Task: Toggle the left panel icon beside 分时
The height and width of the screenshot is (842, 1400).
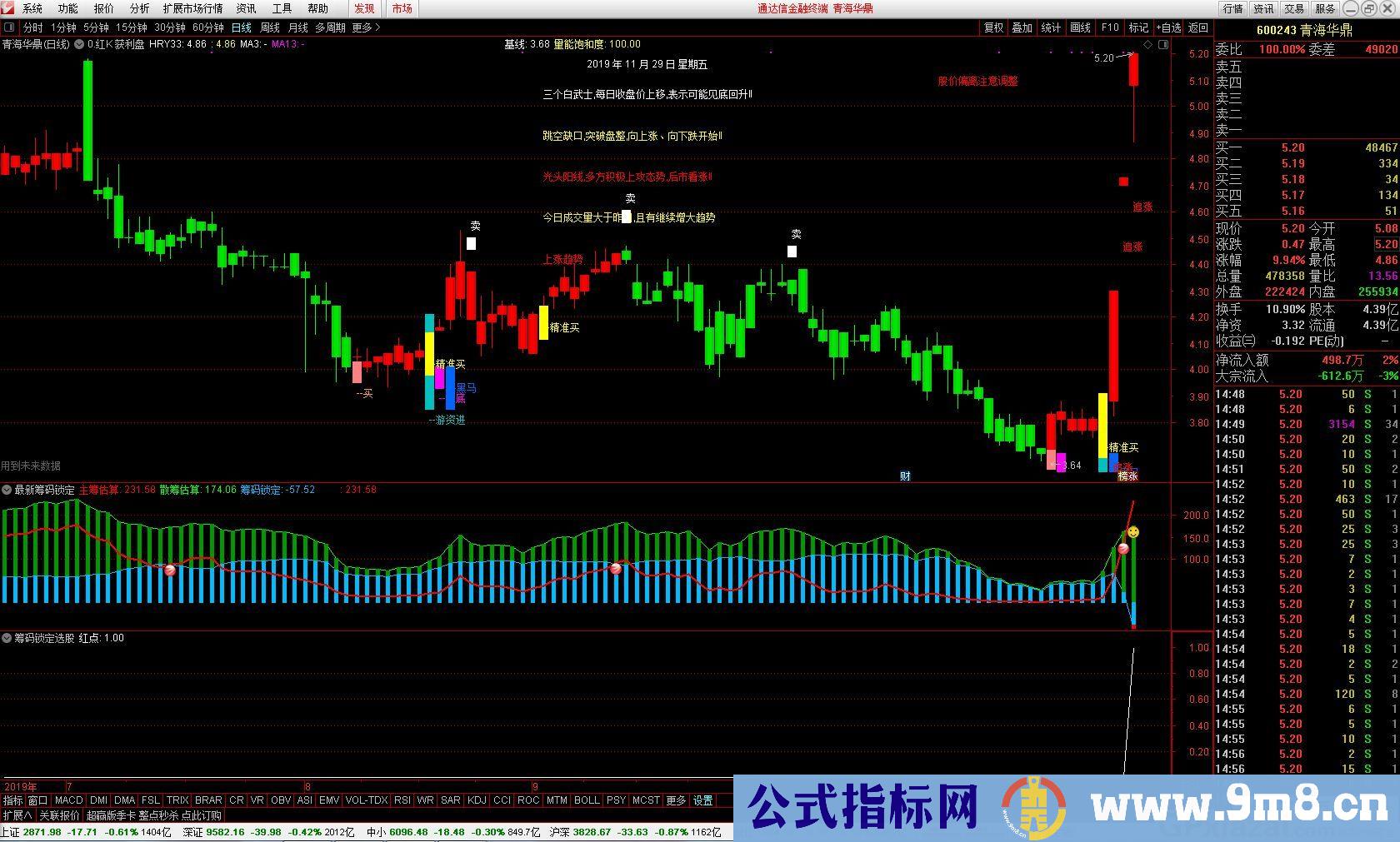Action: [9, 27]
